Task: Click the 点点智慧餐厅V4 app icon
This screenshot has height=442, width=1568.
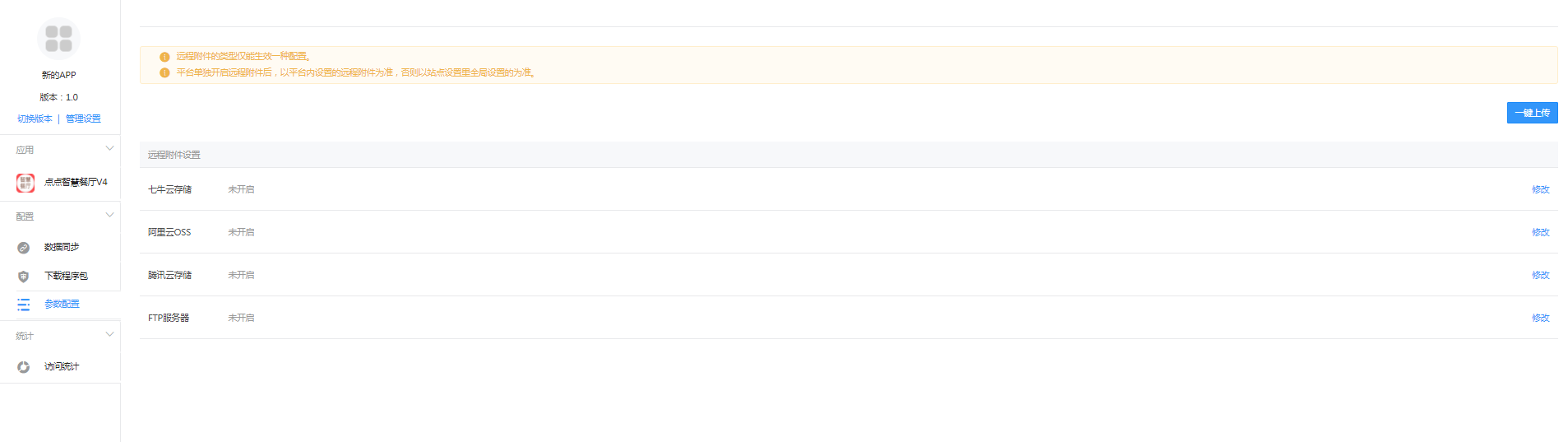Action: coord(25,183)
